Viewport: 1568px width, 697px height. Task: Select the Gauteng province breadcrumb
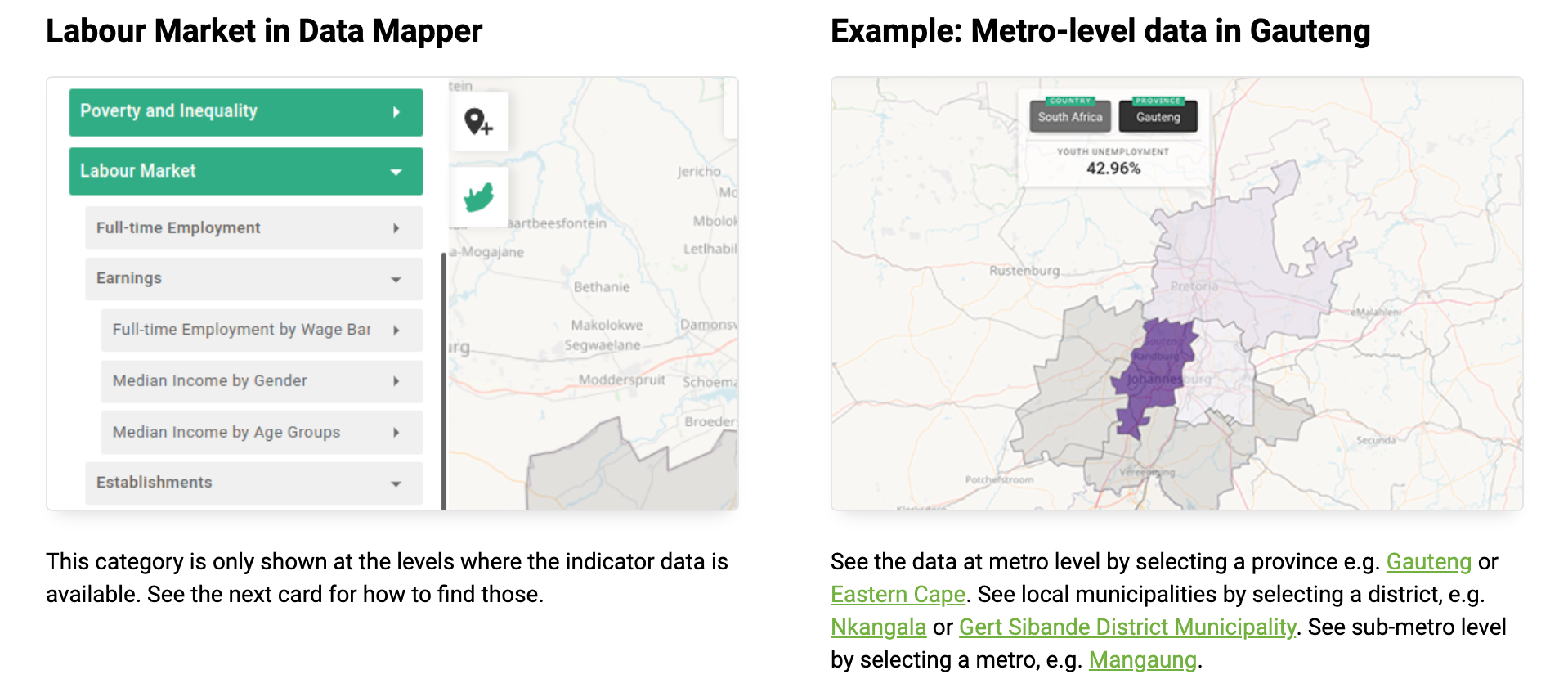(x=1158, y=117)
